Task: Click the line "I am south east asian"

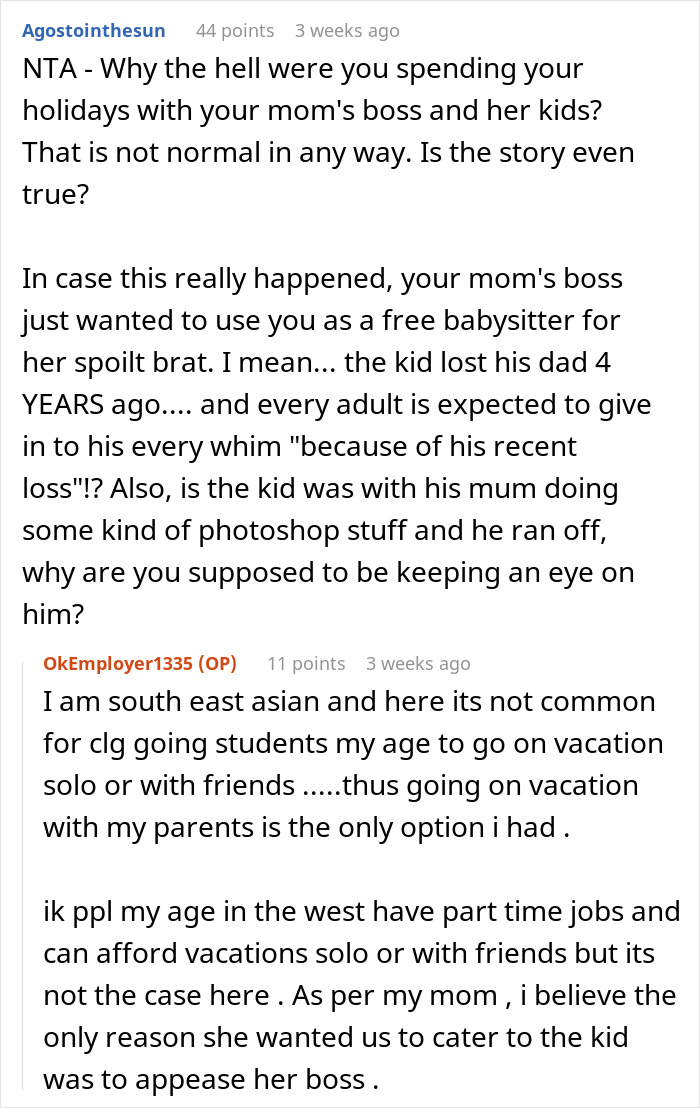Action: pos(349,702)
